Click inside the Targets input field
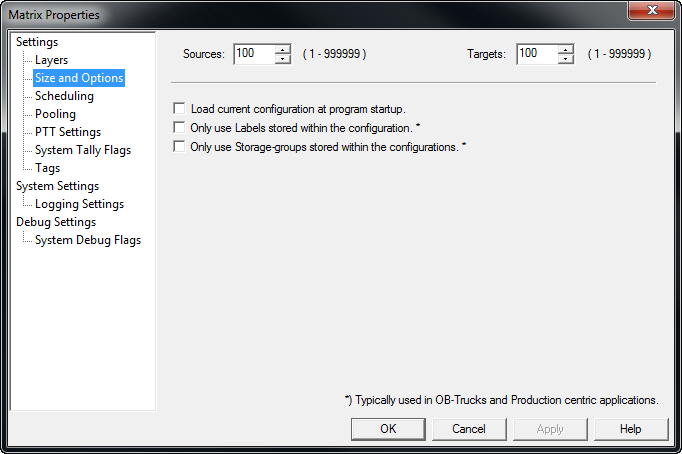The width and height of the screenshot is (682, 454). [537, 54]
